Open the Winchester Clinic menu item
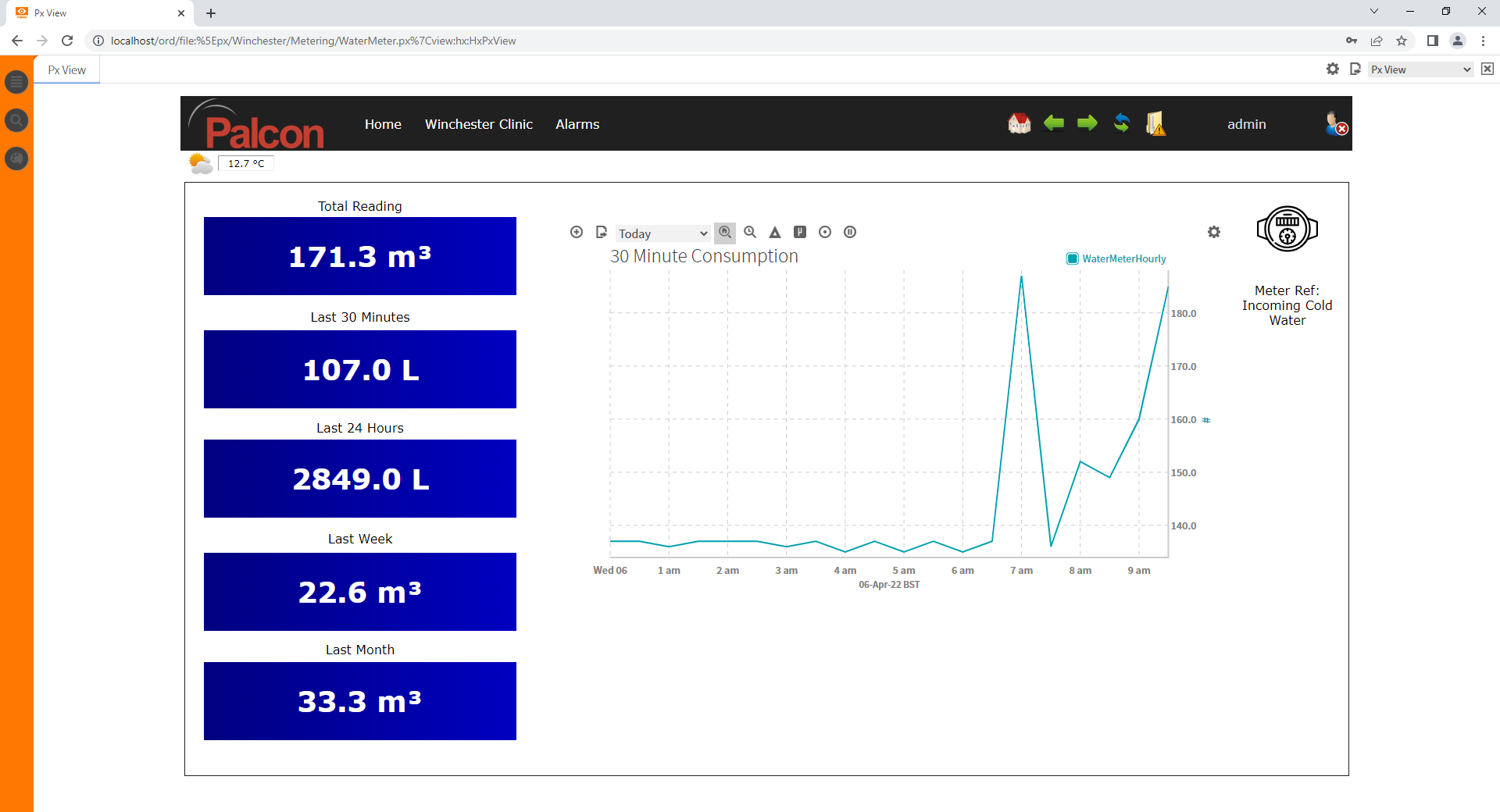 [x=478, y=124]
